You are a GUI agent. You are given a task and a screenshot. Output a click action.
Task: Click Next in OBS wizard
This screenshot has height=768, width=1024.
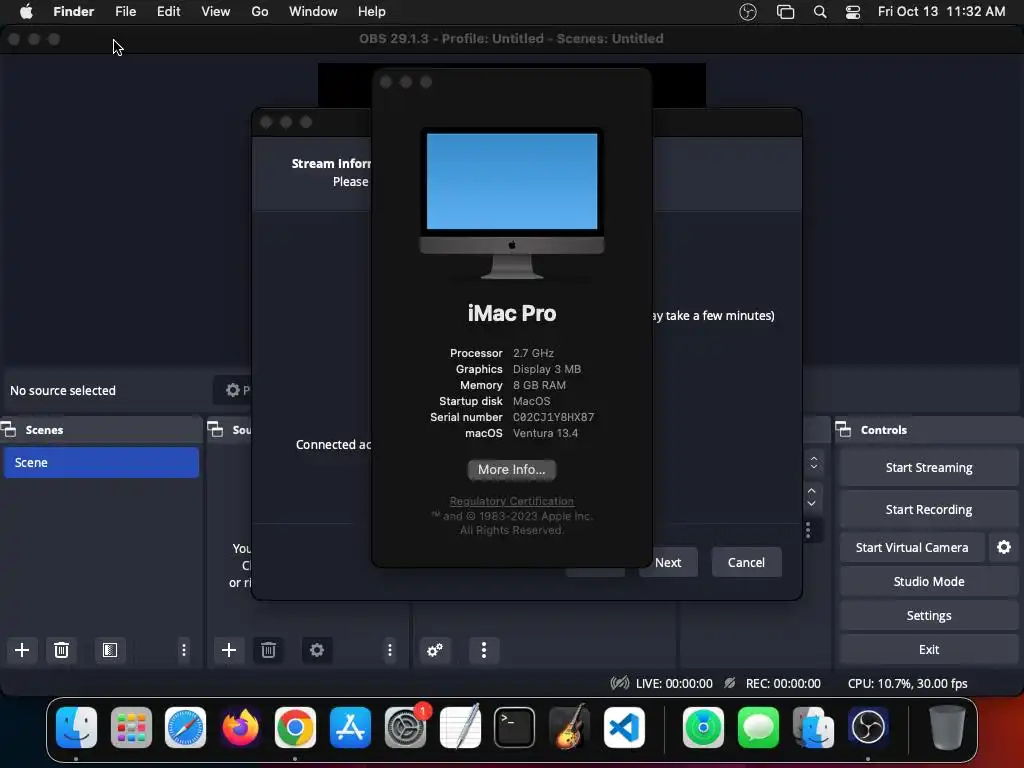pyautogui.click(x=668, y=562)
